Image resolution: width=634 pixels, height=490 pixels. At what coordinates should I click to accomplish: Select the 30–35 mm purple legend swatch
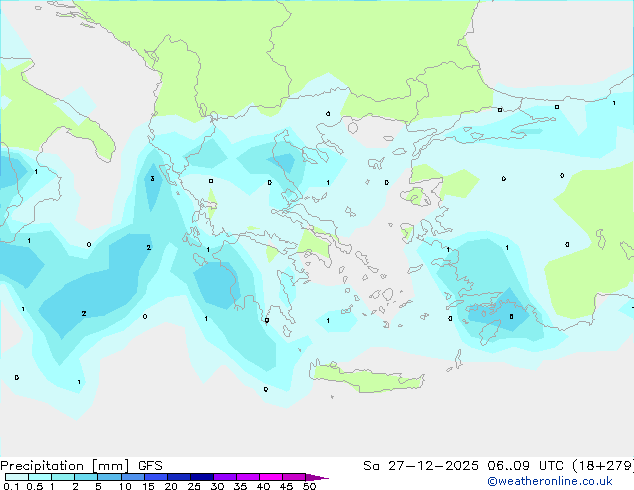click(x=224, y=477)
